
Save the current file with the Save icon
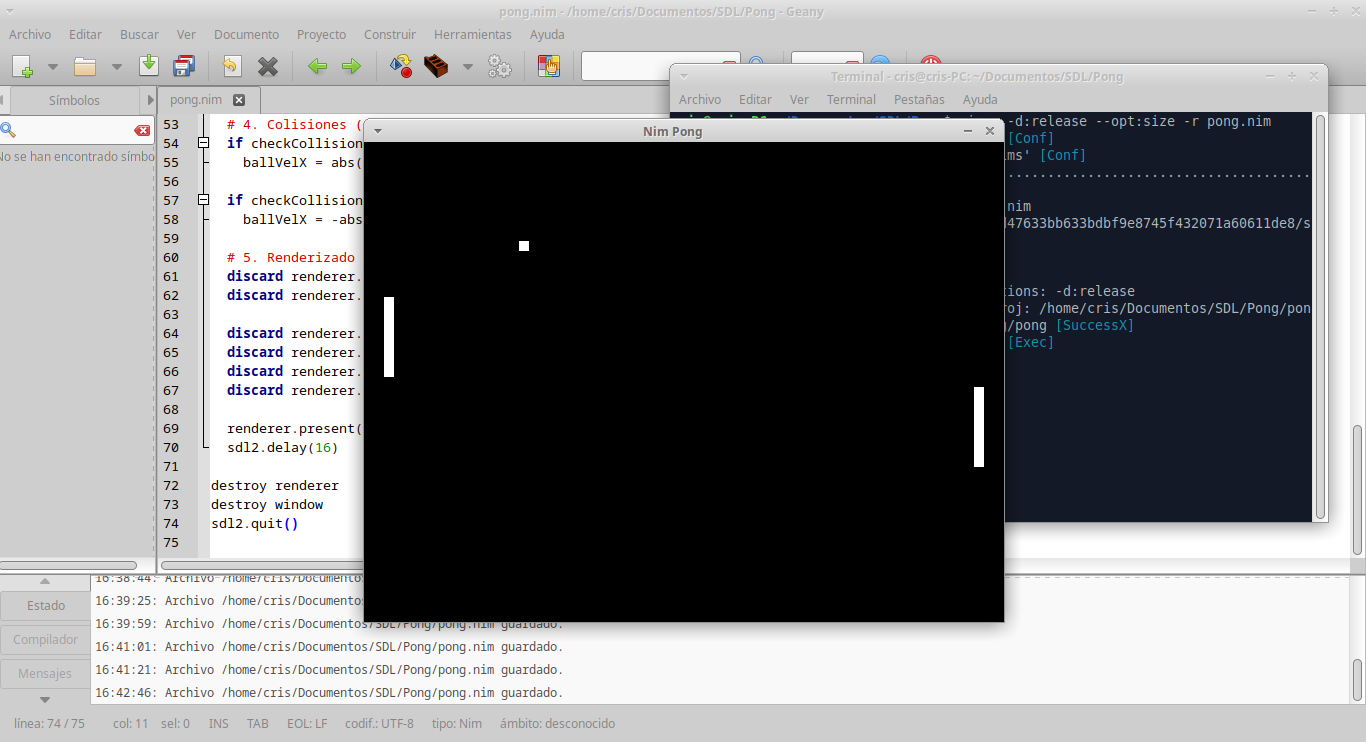149,66
